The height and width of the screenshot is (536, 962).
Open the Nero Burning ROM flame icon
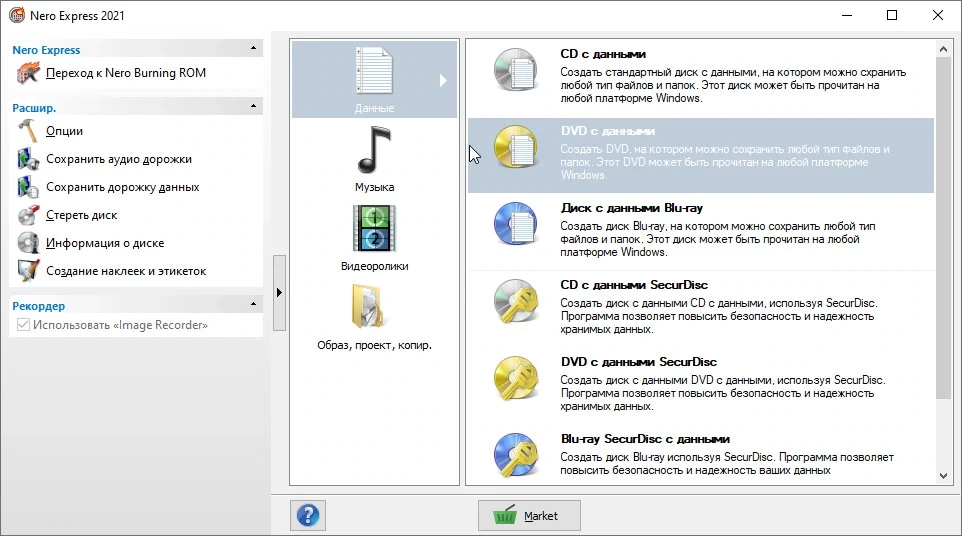28,73
